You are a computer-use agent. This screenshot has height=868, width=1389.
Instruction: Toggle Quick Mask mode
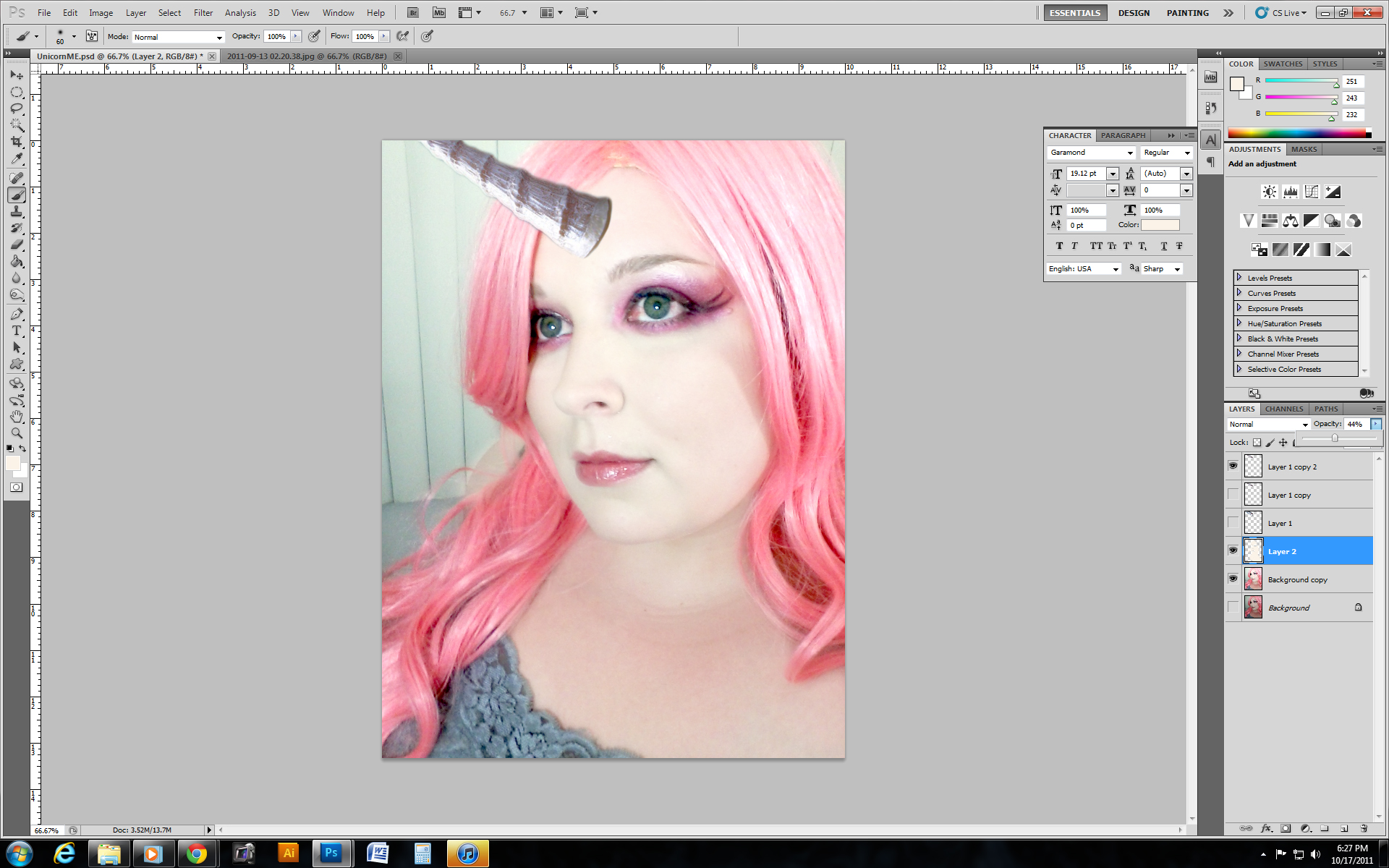click(x=17, y=488)
